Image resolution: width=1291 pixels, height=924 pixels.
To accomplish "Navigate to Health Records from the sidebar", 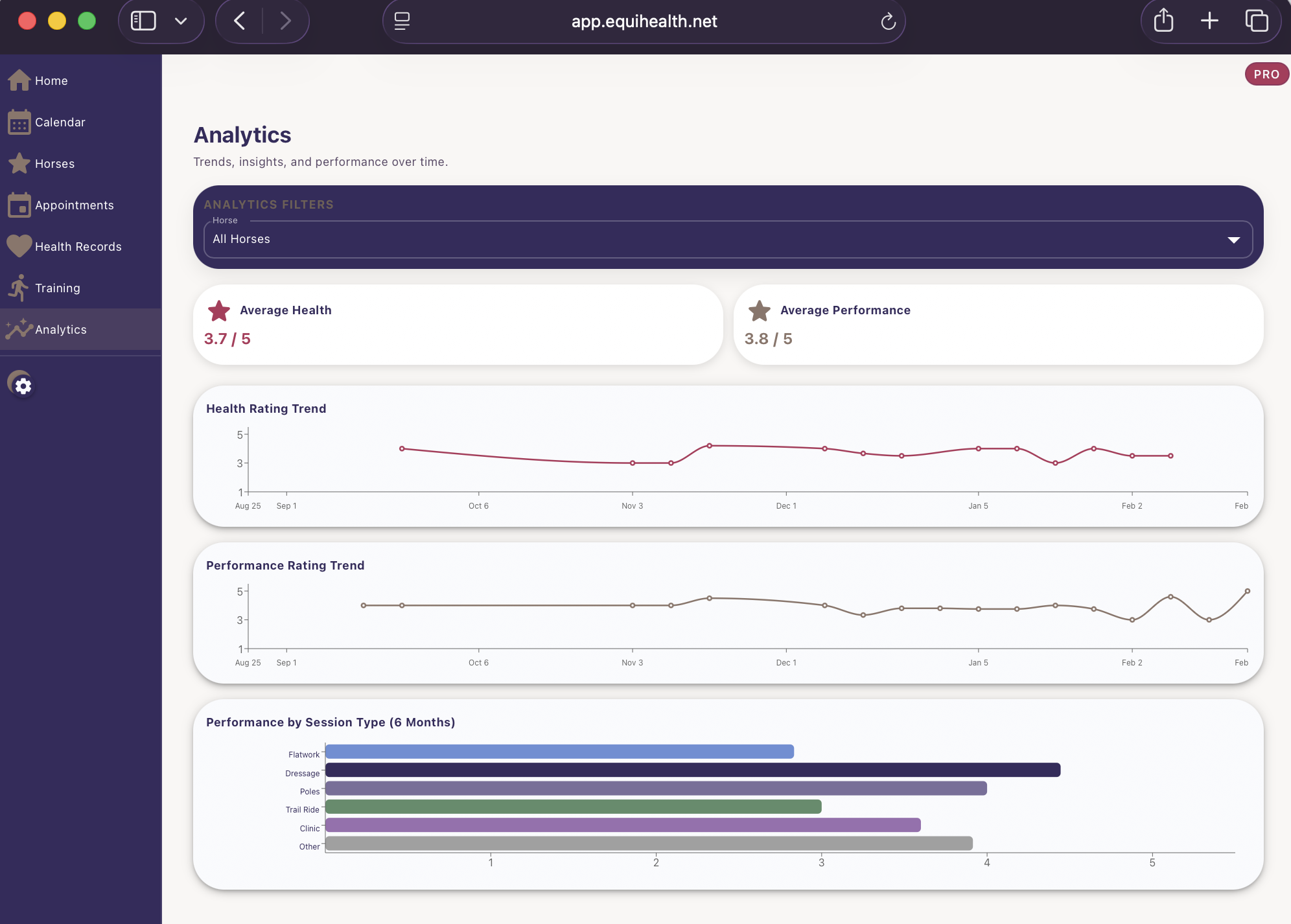I will click(x=78, y=246).
